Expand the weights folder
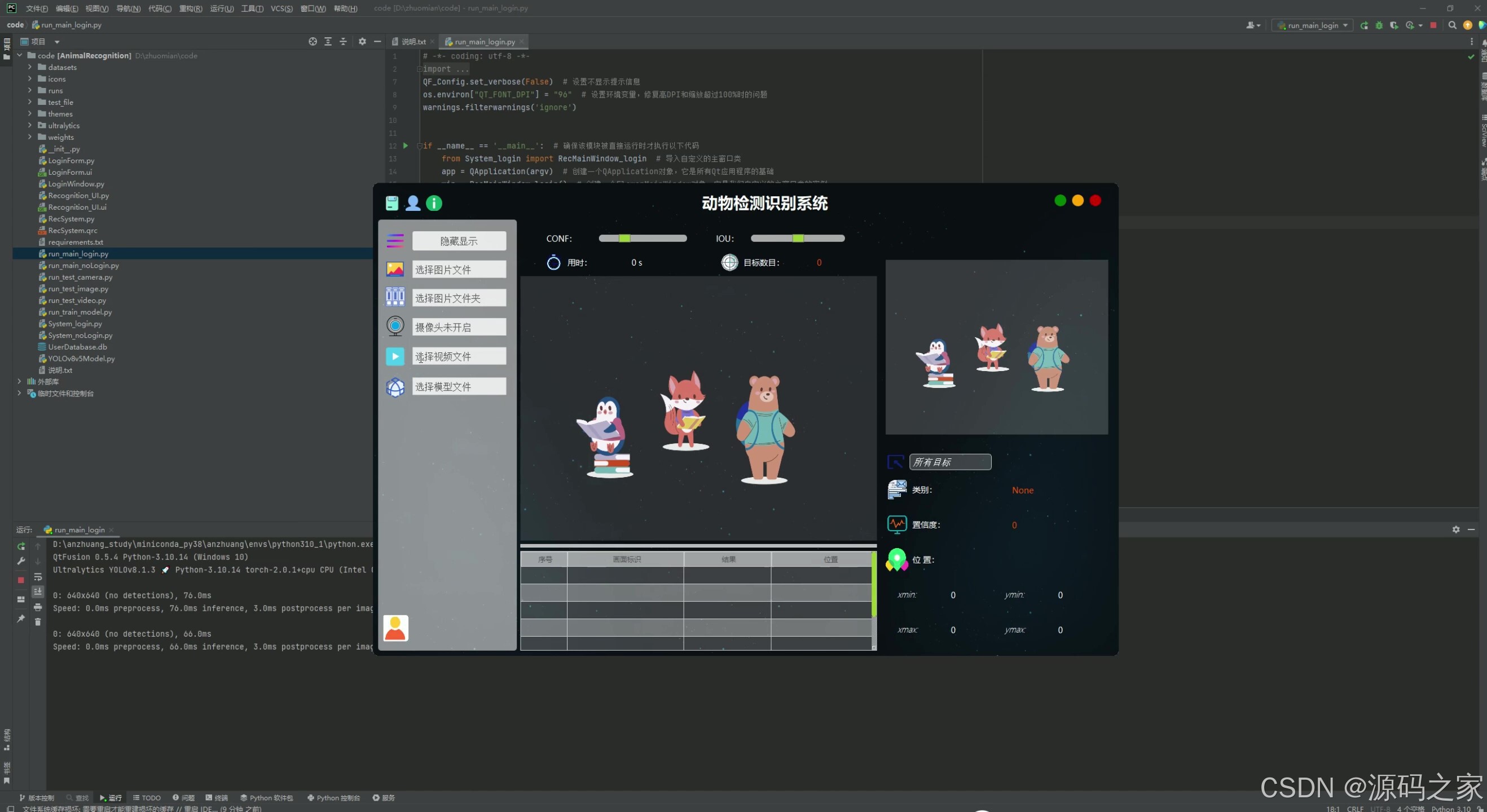The height and width of the screenshot is (812, 1487). pos(29,137)
